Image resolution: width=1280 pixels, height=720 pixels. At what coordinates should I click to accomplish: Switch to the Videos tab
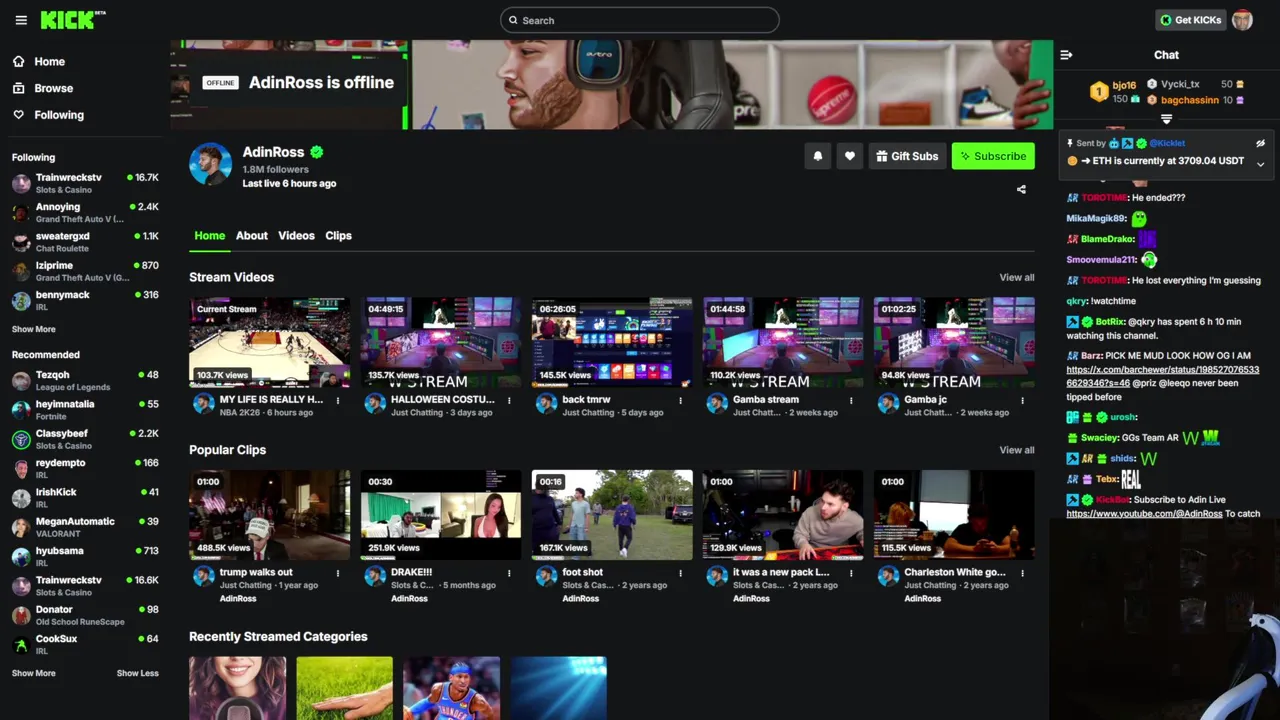pyautogui.click(x=296, y=236)
